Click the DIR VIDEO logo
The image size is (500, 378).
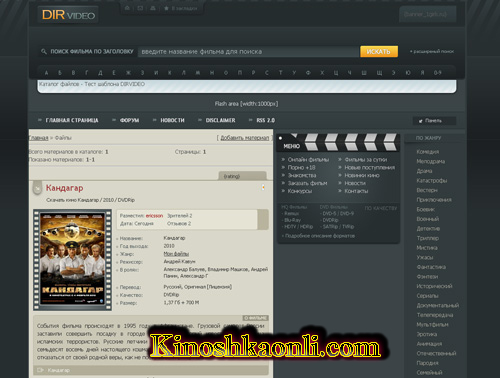(x=68, y=15)
